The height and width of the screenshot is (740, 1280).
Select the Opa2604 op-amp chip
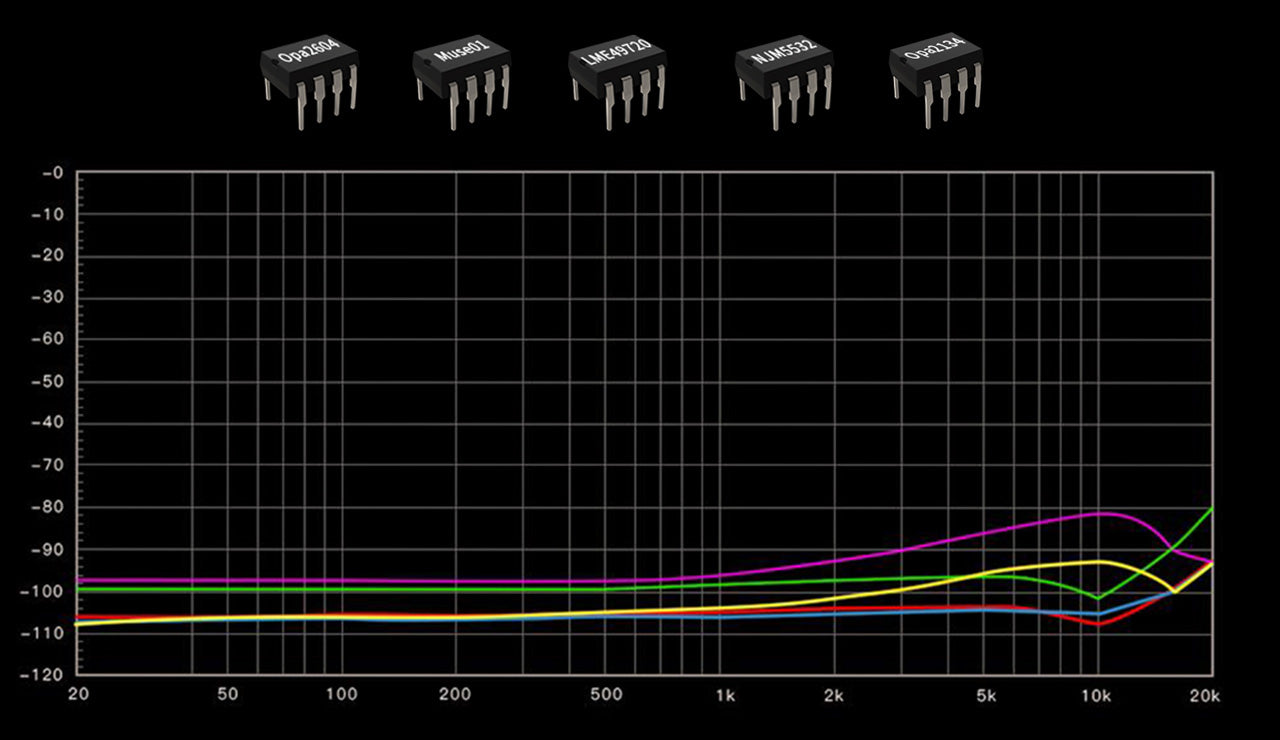click(311, 83)
